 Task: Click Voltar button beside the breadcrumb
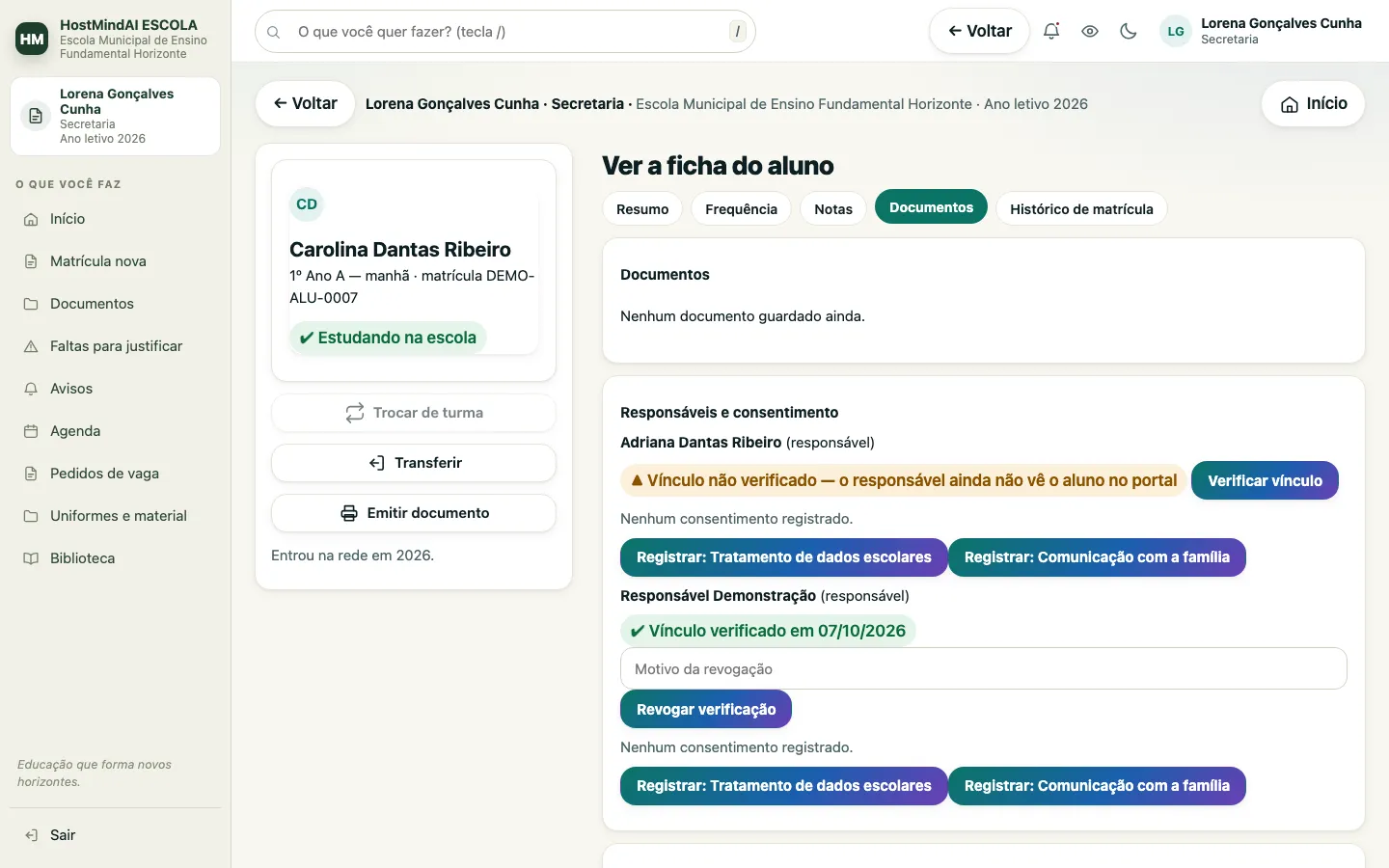coord(305,104)
